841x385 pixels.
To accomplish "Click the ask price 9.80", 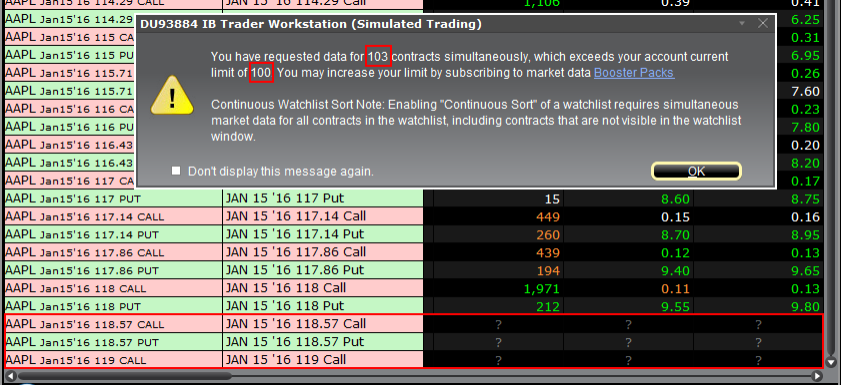I will (805, 307).
